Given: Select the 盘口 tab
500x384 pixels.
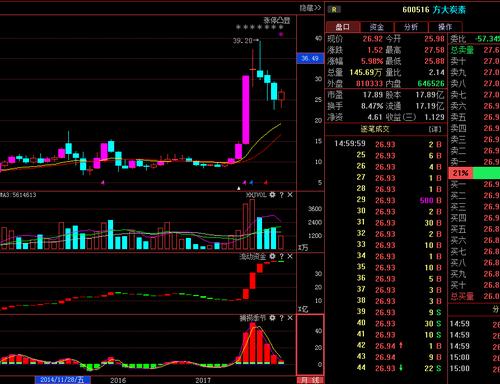Looking at the screenshot, I should [x=343, y=27].
